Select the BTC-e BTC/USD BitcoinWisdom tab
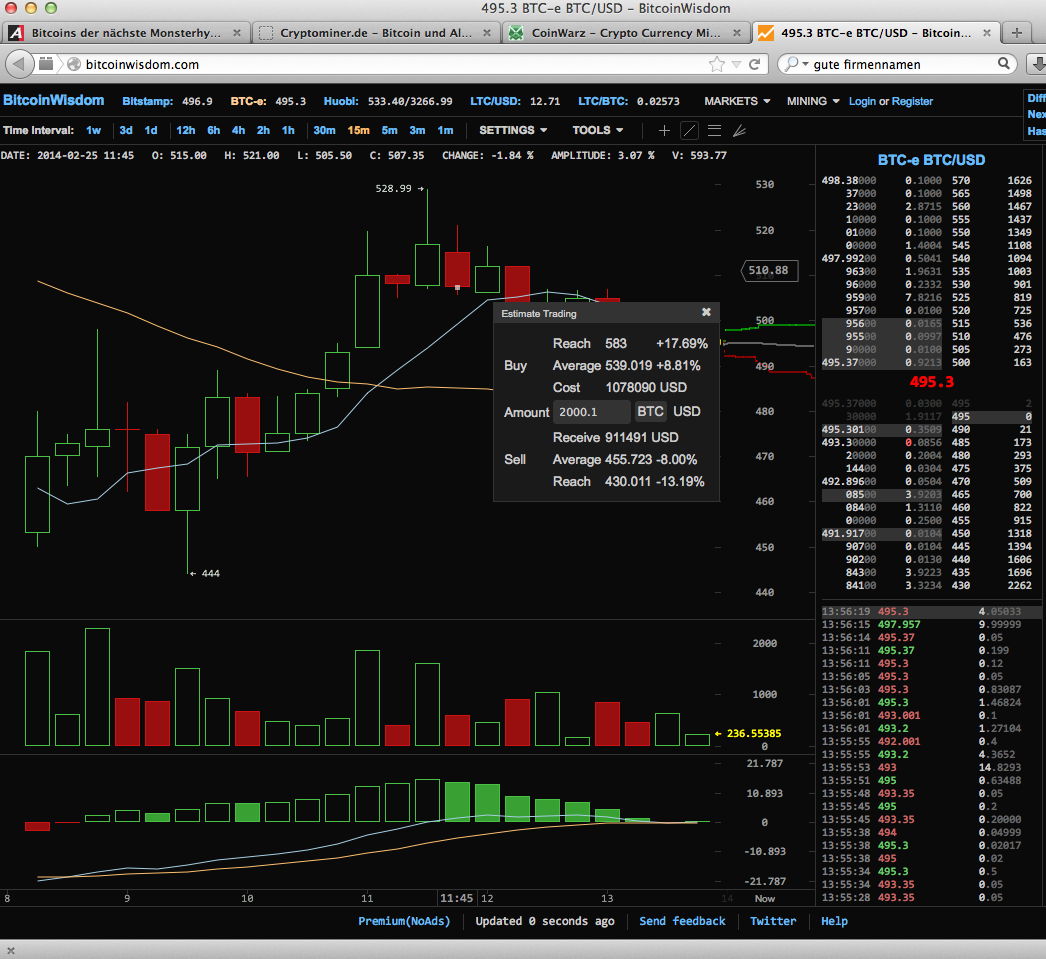 [875, 33]
